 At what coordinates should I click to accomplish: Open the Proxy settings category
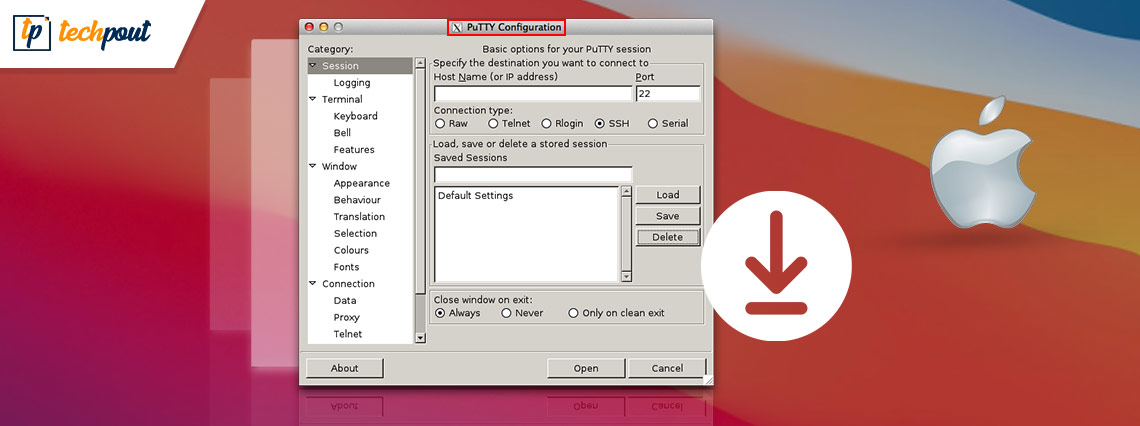(x=347, y=317)
